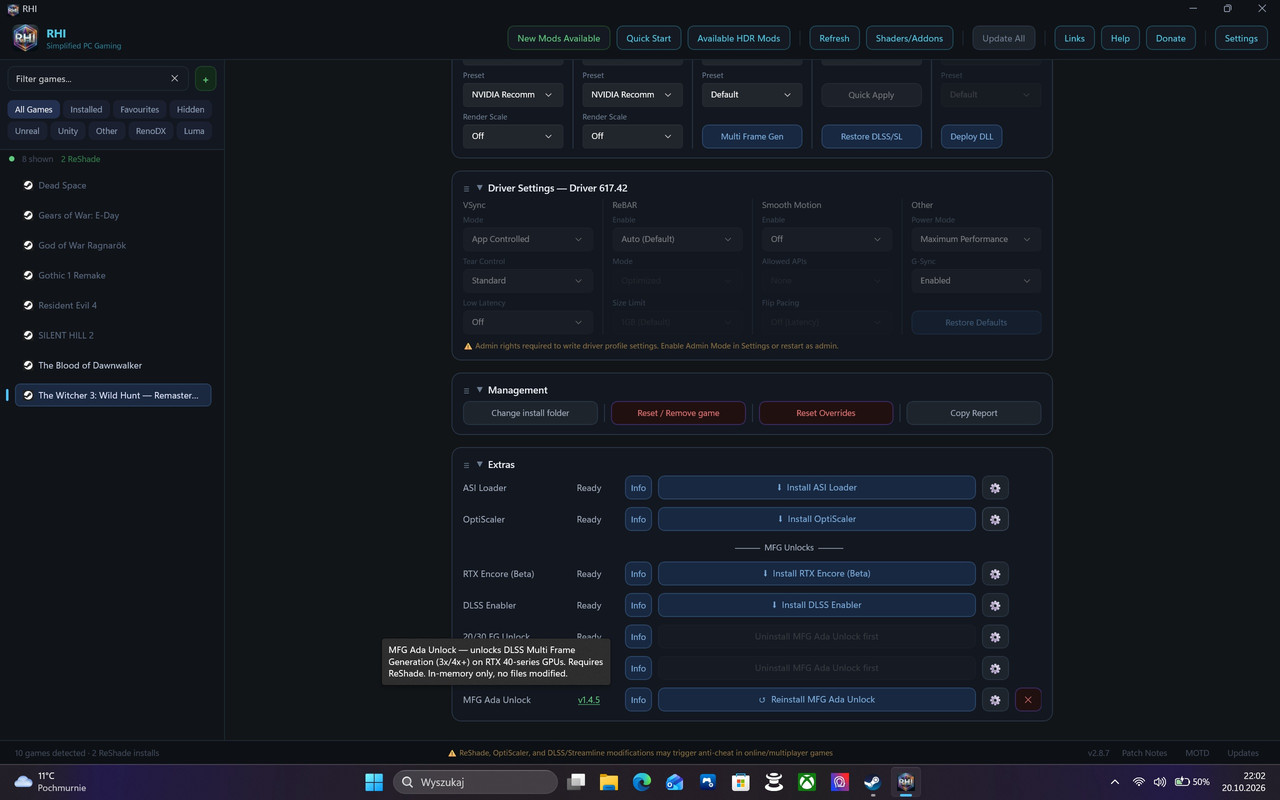Open Microsoft Store from taskbar
The image size is (1280, 800).
(740, 782)
